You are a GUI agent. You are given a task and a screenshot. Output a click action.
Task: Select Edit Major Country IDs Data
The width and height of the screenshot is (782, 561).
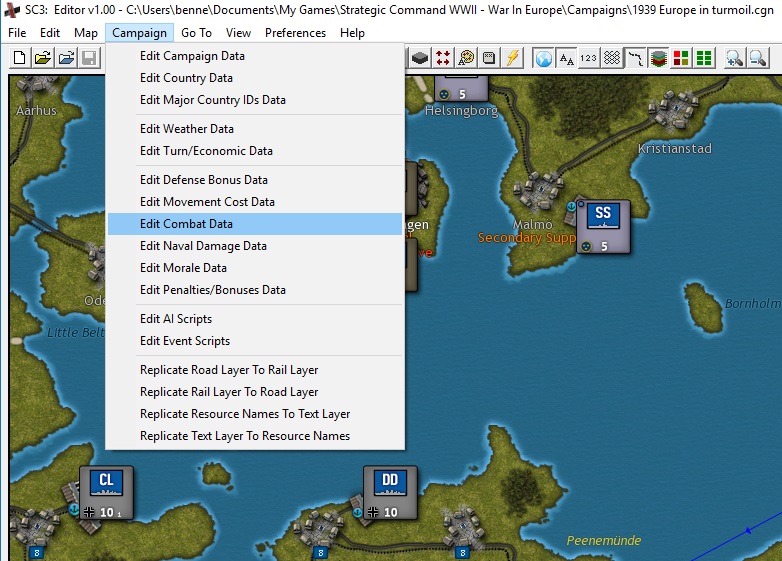click(x=255, y=100)
